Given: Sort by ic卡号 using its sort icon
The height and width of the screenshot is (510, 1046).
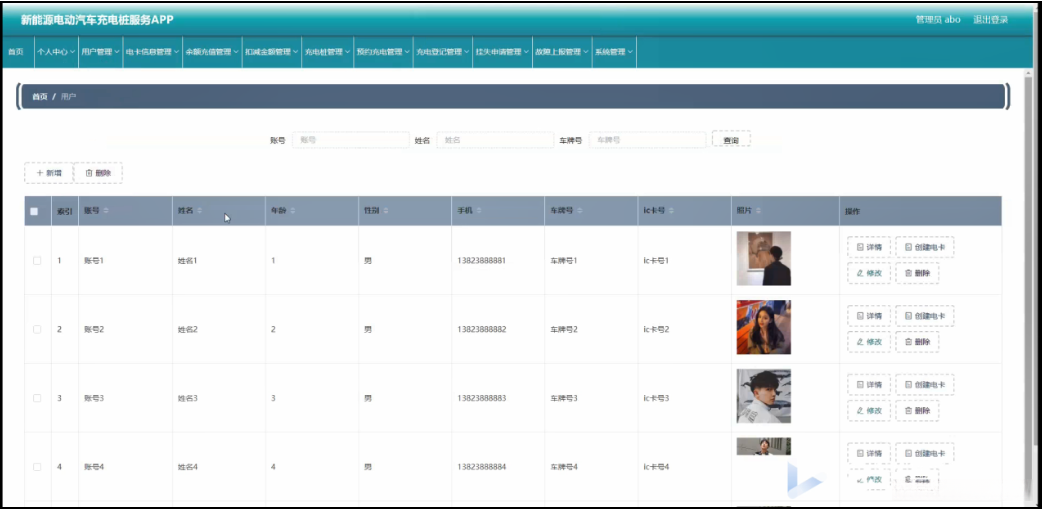Looking at the screenshot, I should point(672,211).
